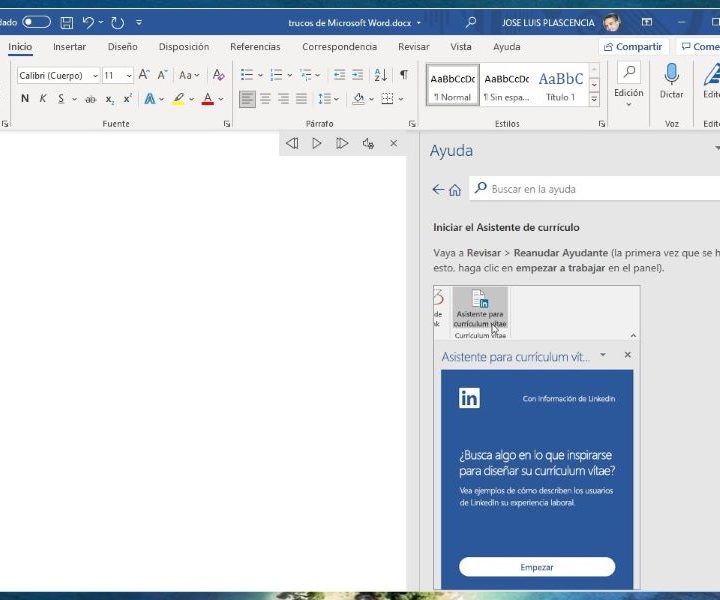The height and width of the screenshot is (600, 720).
Task: Start dictation with the Dictar microphone
Action: click(671, 81)
